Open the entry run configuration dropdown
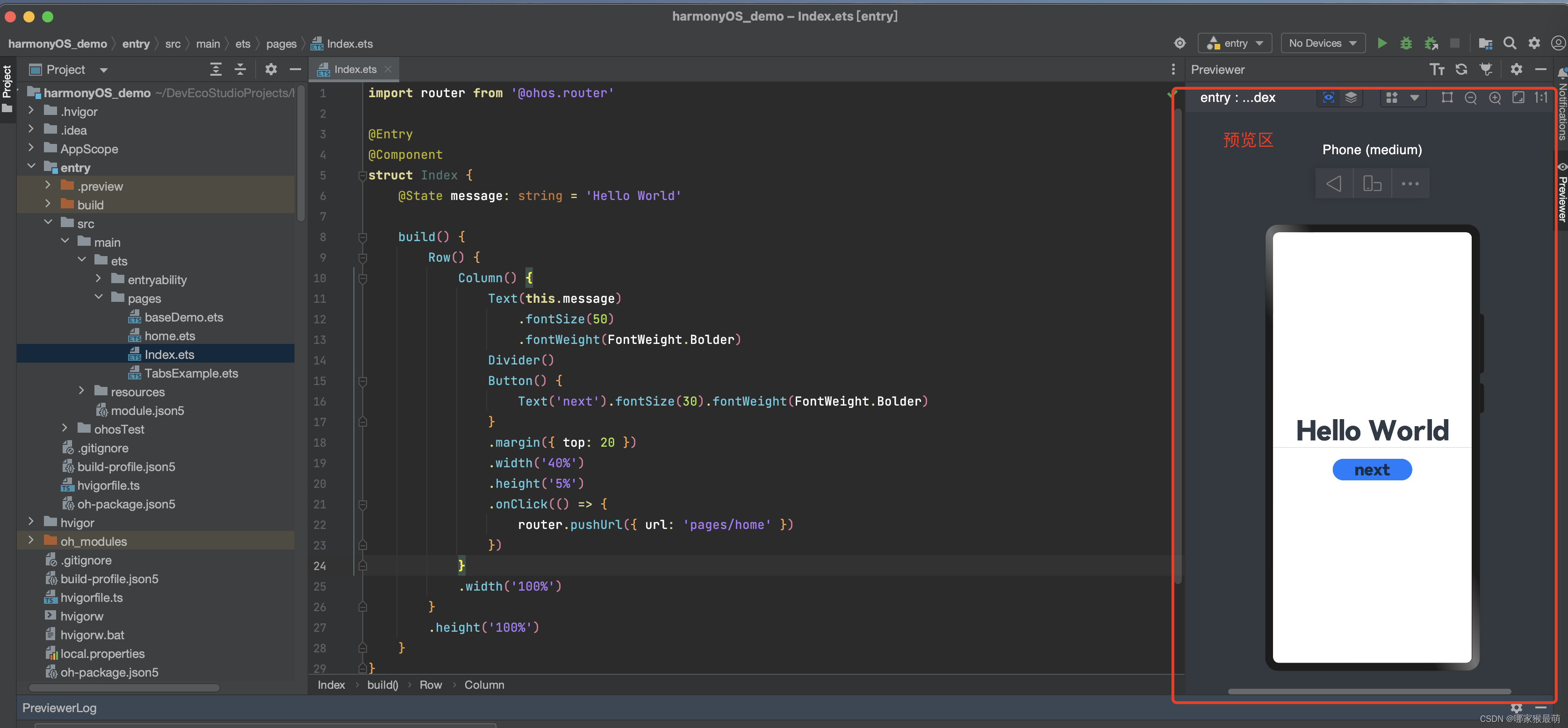The height and width of the screenshot is (728, 1568). pos(1235,43)
